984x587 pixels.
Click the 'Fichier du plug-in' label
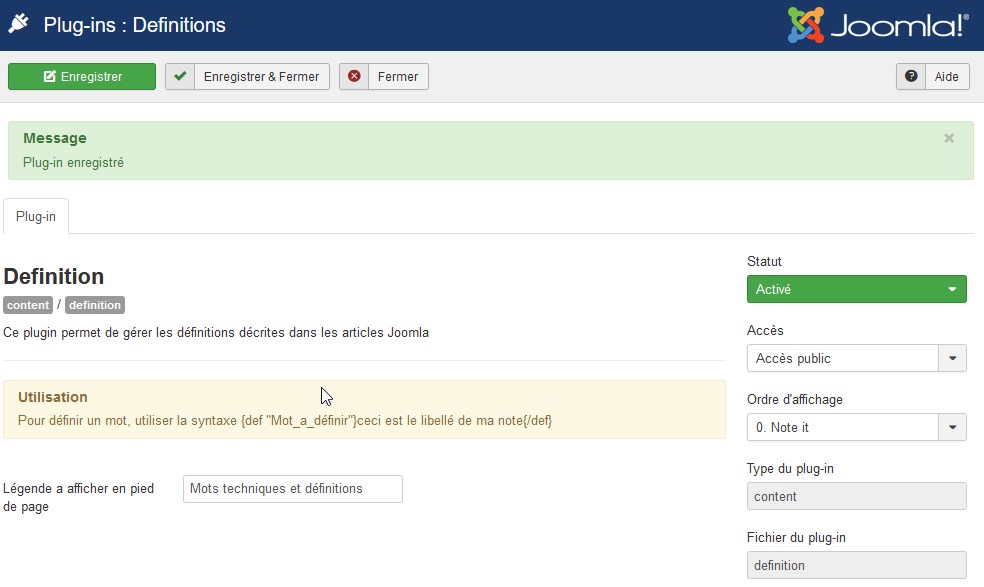click(x=796, y=538)
